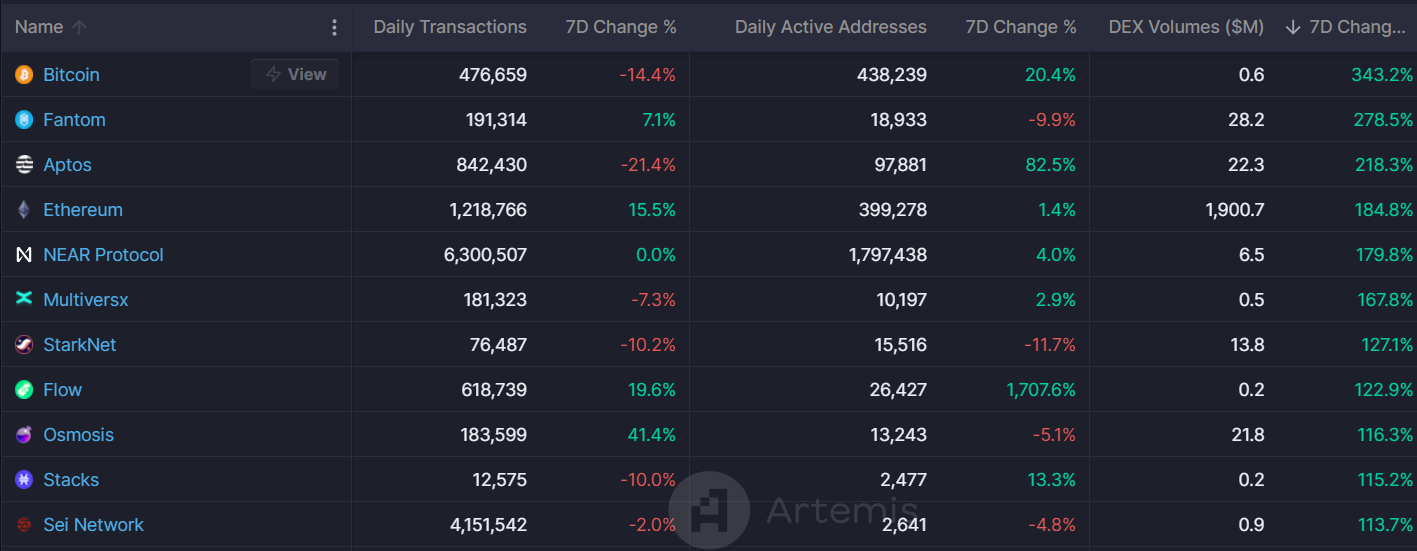Click the NEAR Protocol logo icon
1417x551 pixels.
pyautogui.click(x=24, y=255)
